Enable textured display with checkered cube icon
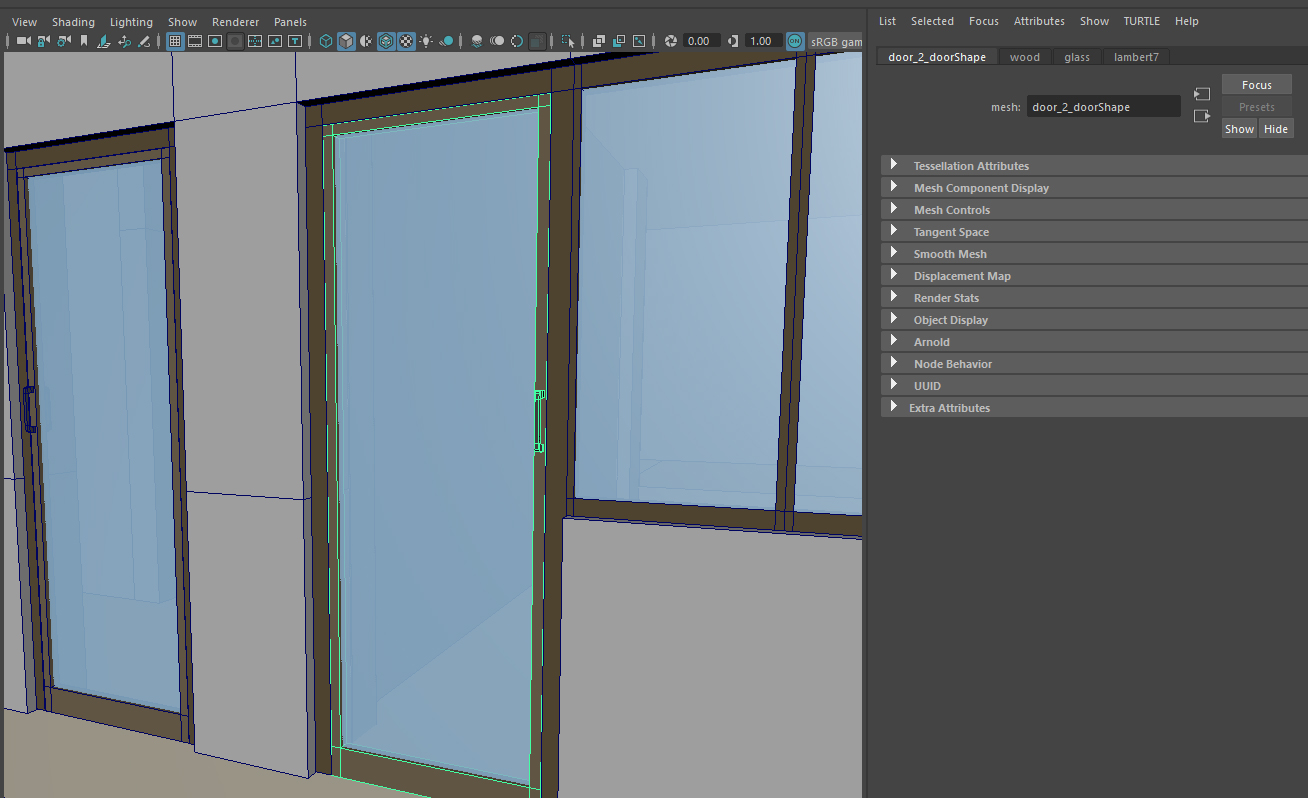The height and width of the screenshot is (798, 1308). point(405,41)
